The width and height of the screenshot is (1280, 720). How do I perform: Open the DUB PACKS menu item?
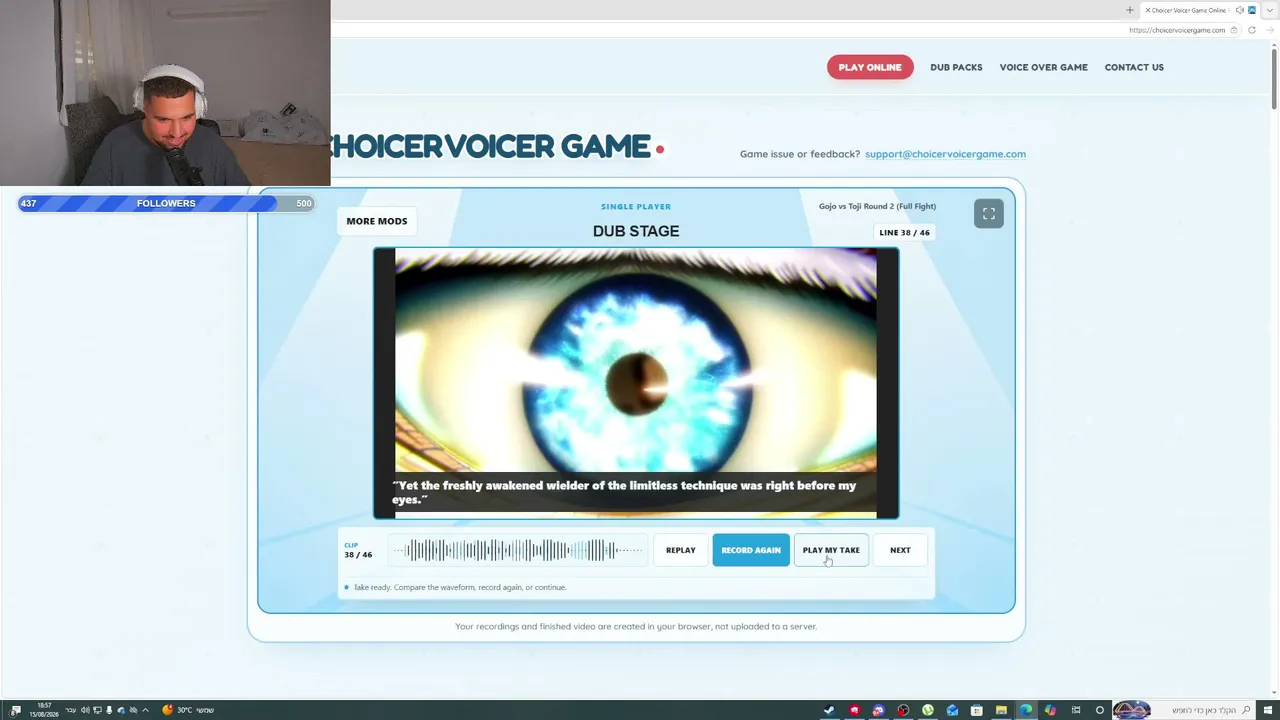pyautogui.click(x=956, y=67)
